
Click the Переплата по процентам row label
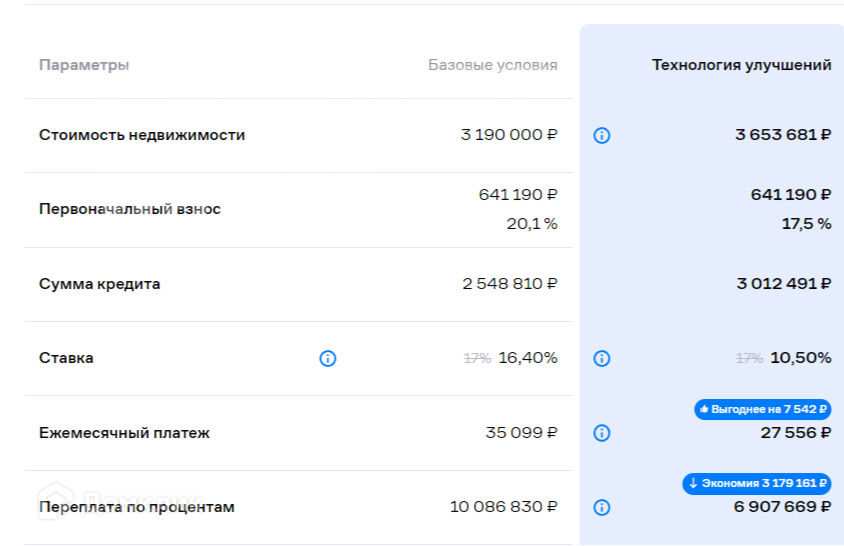pos(137,507)
